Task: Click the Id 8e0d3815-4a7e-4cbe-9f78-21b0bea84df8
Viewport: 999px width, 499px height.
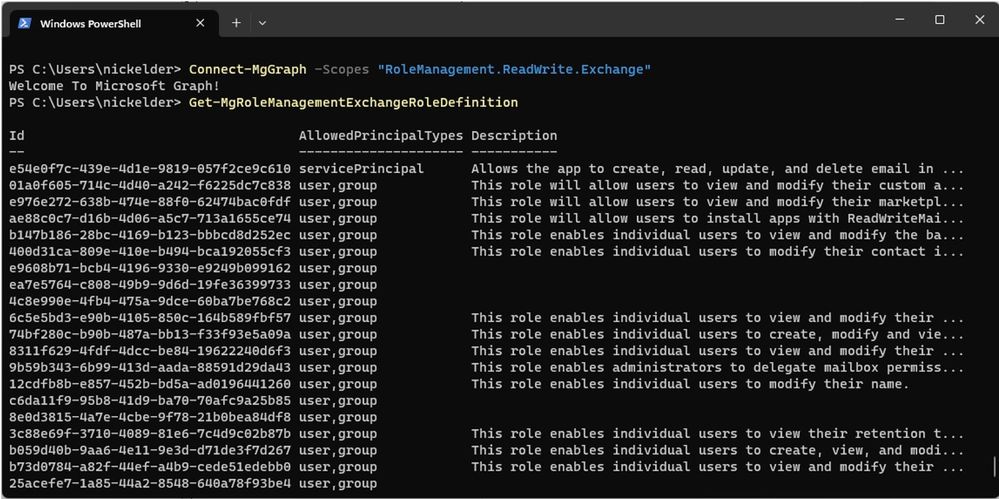Action: 150,417
